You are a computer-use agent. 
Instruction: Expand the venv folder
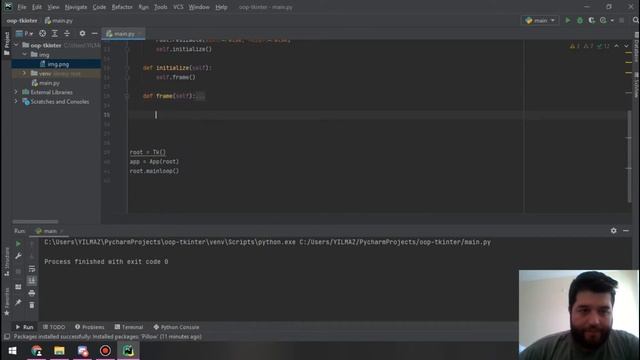pyautogui.click(x=24, y=73)
